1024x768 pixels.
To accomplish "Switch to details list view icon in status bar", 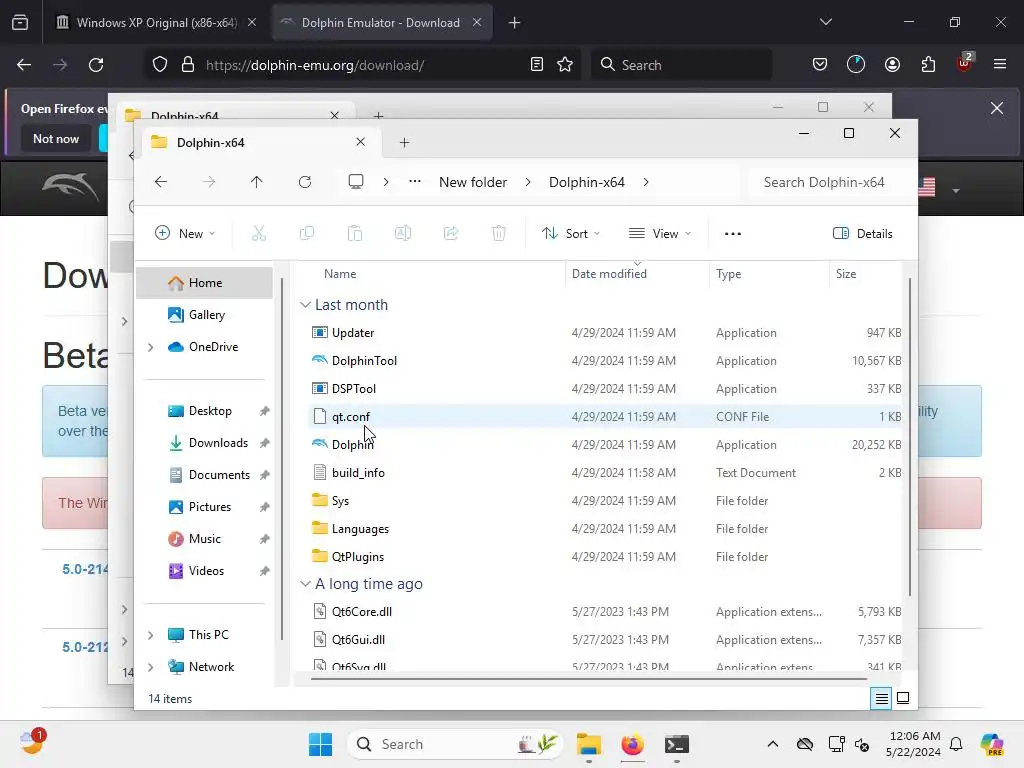I will 881,699.
